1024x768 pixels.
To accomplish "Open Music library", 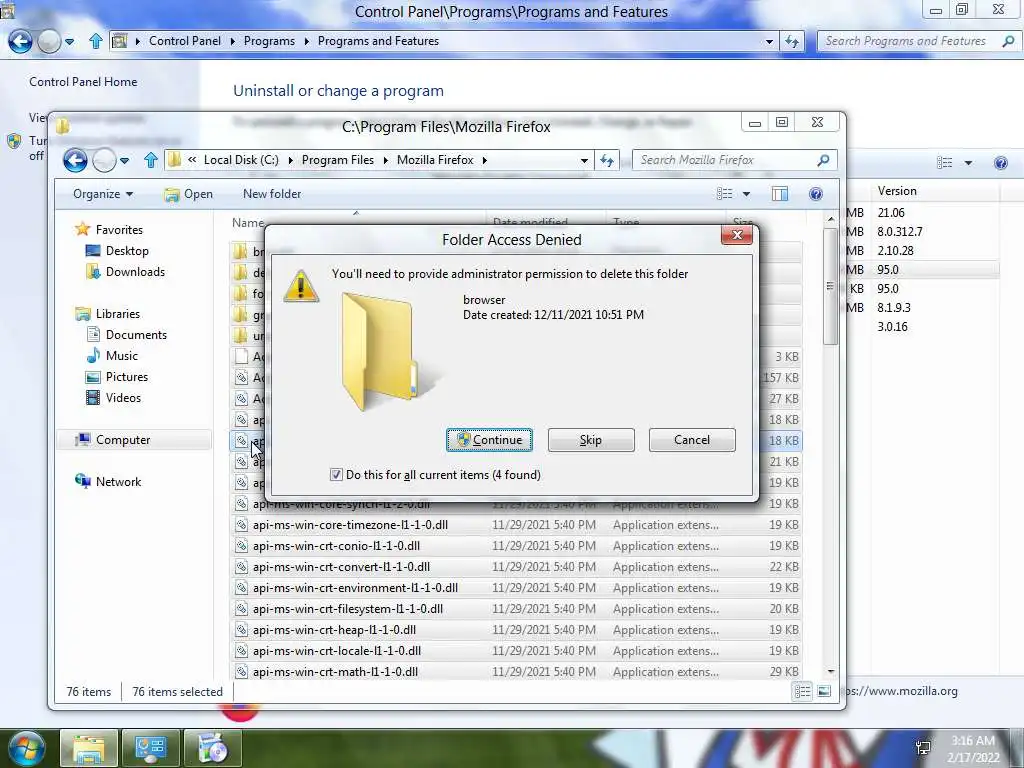I will click(121, 356).
